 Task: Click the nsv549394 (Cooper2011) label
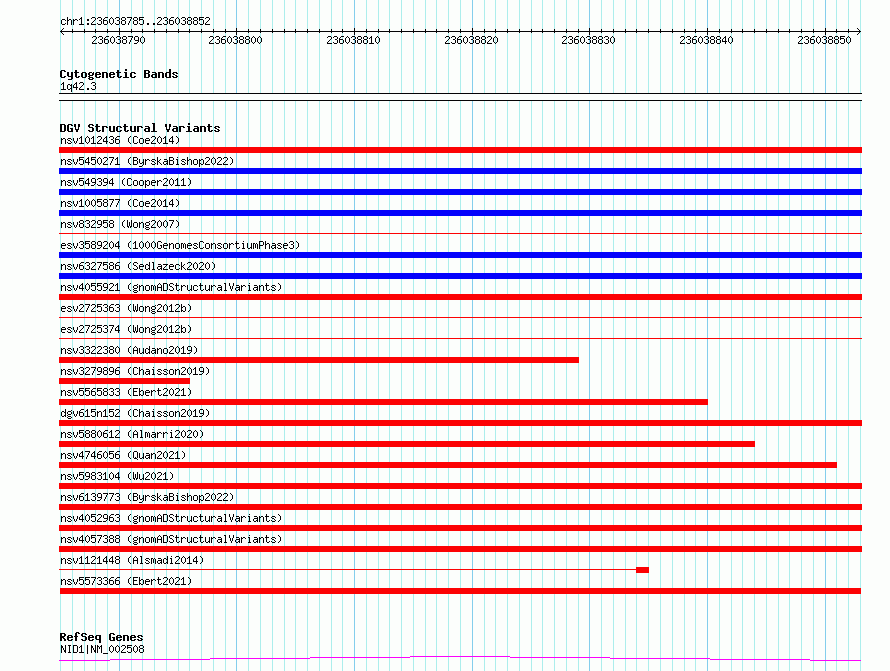(x=126, y=182)
